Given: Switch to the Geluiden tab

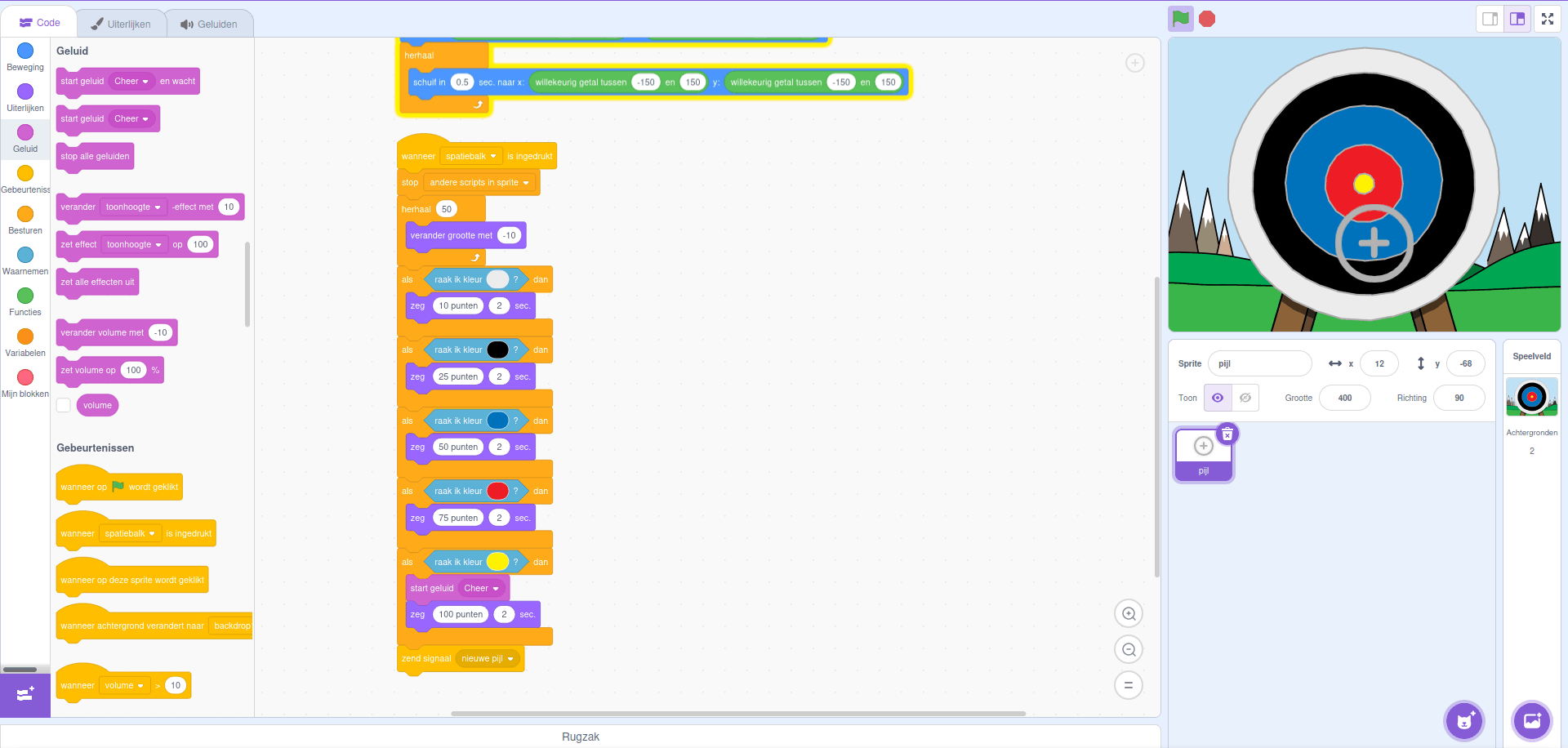Looking at the screenshot, I should click(209, 24).
